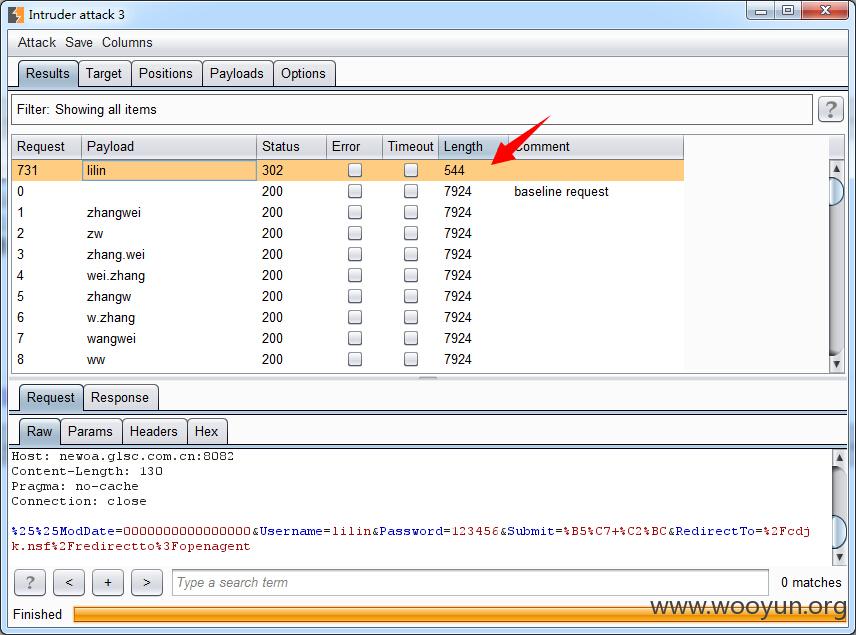856x635 pixels.
Task: Click request viewer scroll down arrow
Action: pyautogui.click(x=839, y=557)
